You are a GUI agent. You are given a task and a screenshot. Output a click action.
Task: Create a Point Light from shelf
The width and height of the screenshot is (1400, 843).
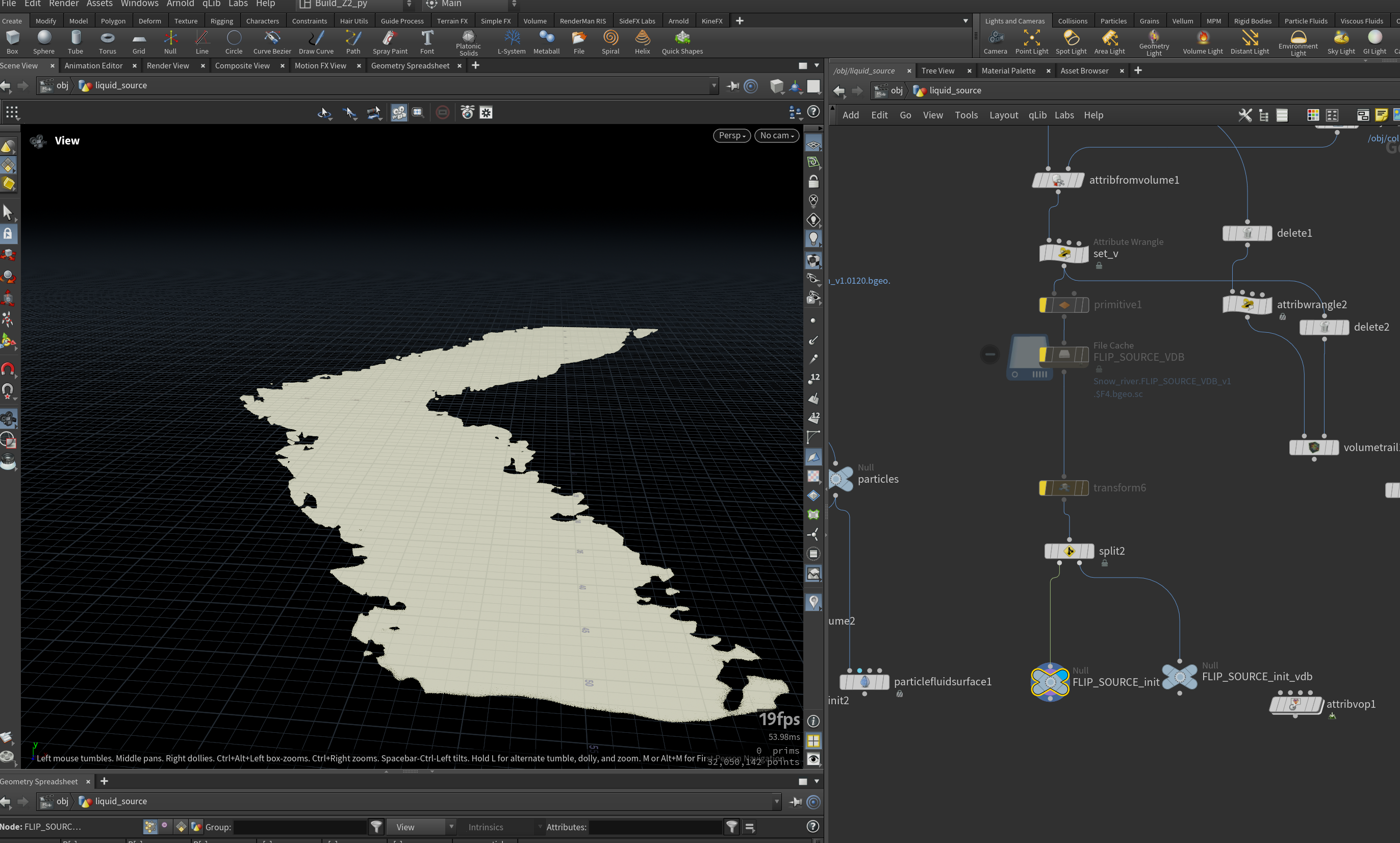pos(1031,42)
